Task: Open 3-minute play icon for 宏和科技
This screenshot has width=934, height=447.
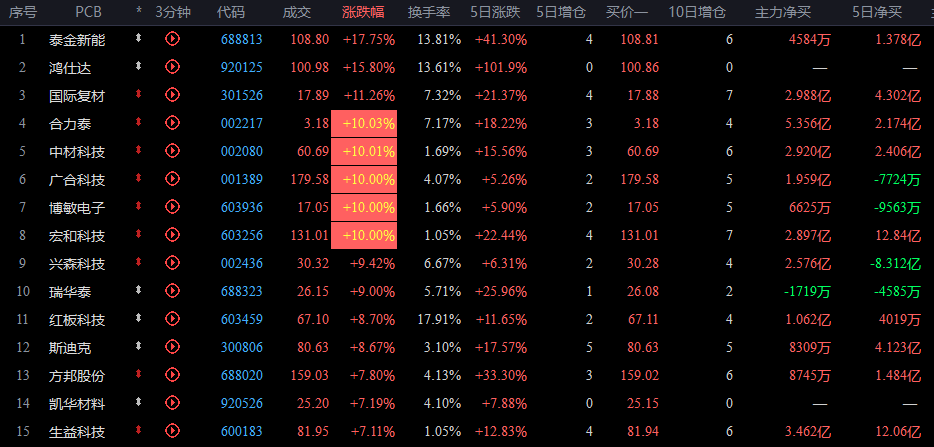Action: pos(172,235)
